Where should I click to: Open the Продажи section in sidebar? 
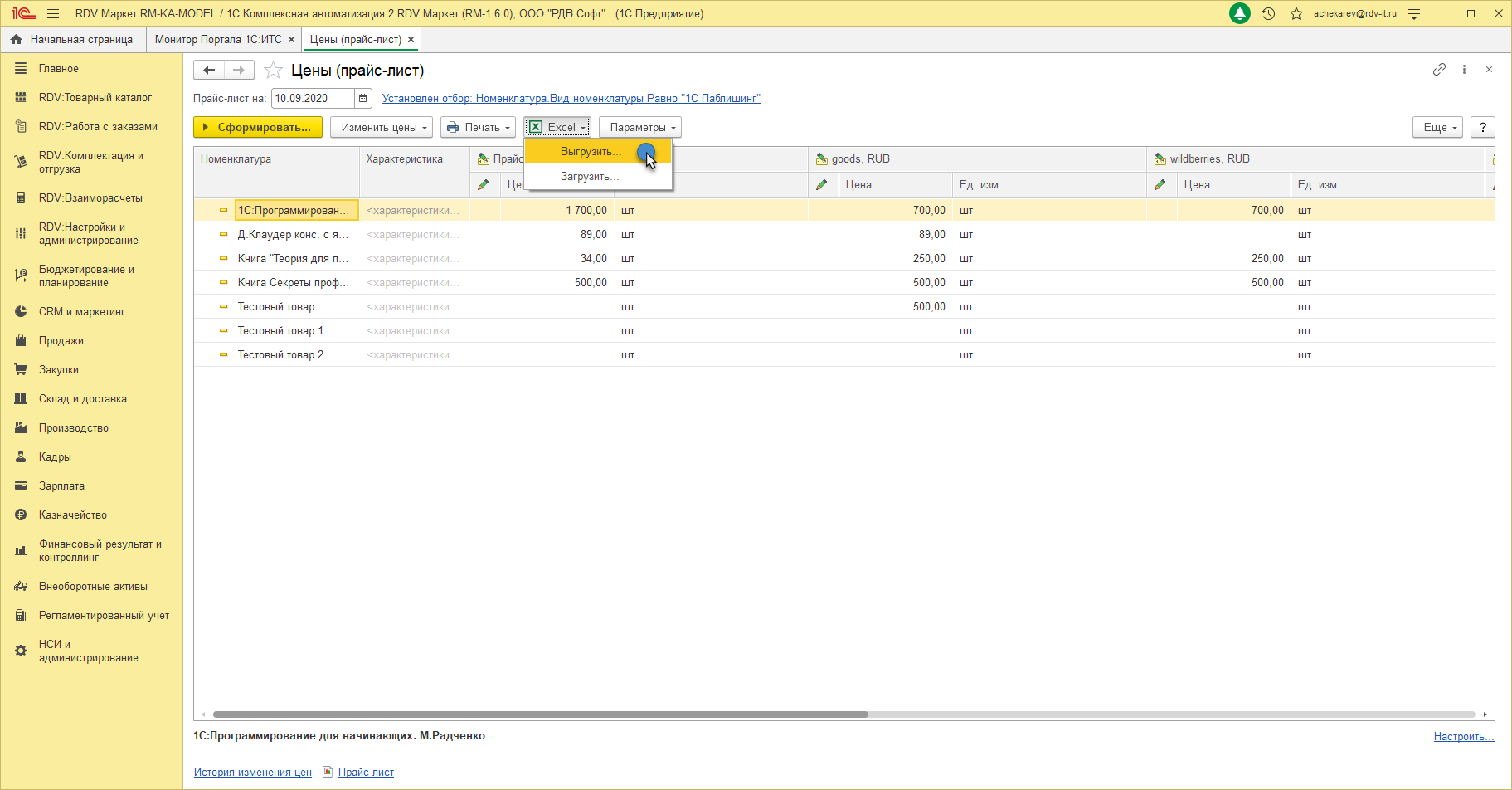[61, 341]
